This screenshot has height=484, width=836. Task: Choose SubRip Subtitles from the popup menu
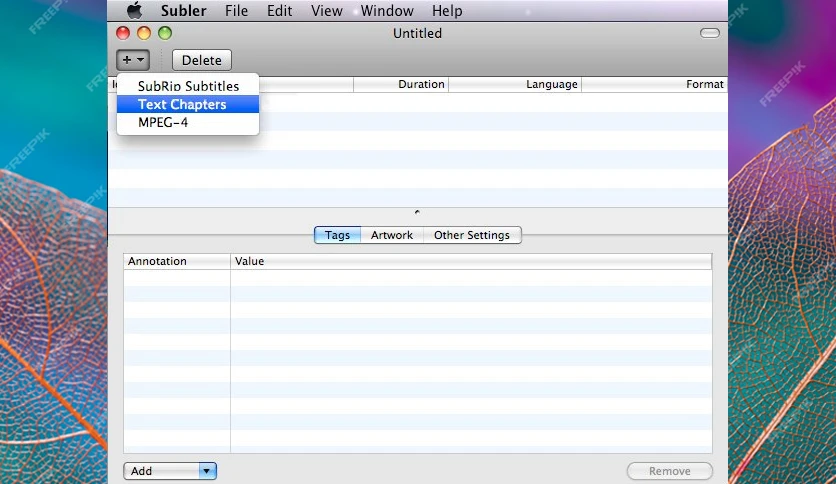point(188,86)
